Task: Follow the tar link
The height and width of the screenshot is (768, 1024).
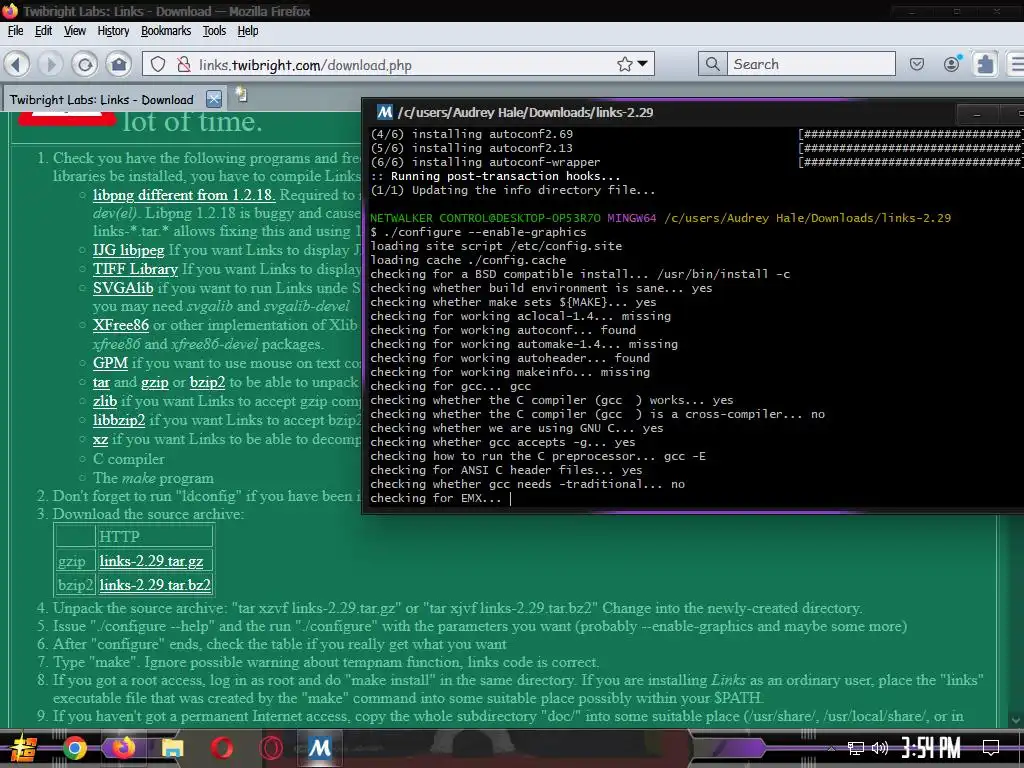Action: pos(101,383)
